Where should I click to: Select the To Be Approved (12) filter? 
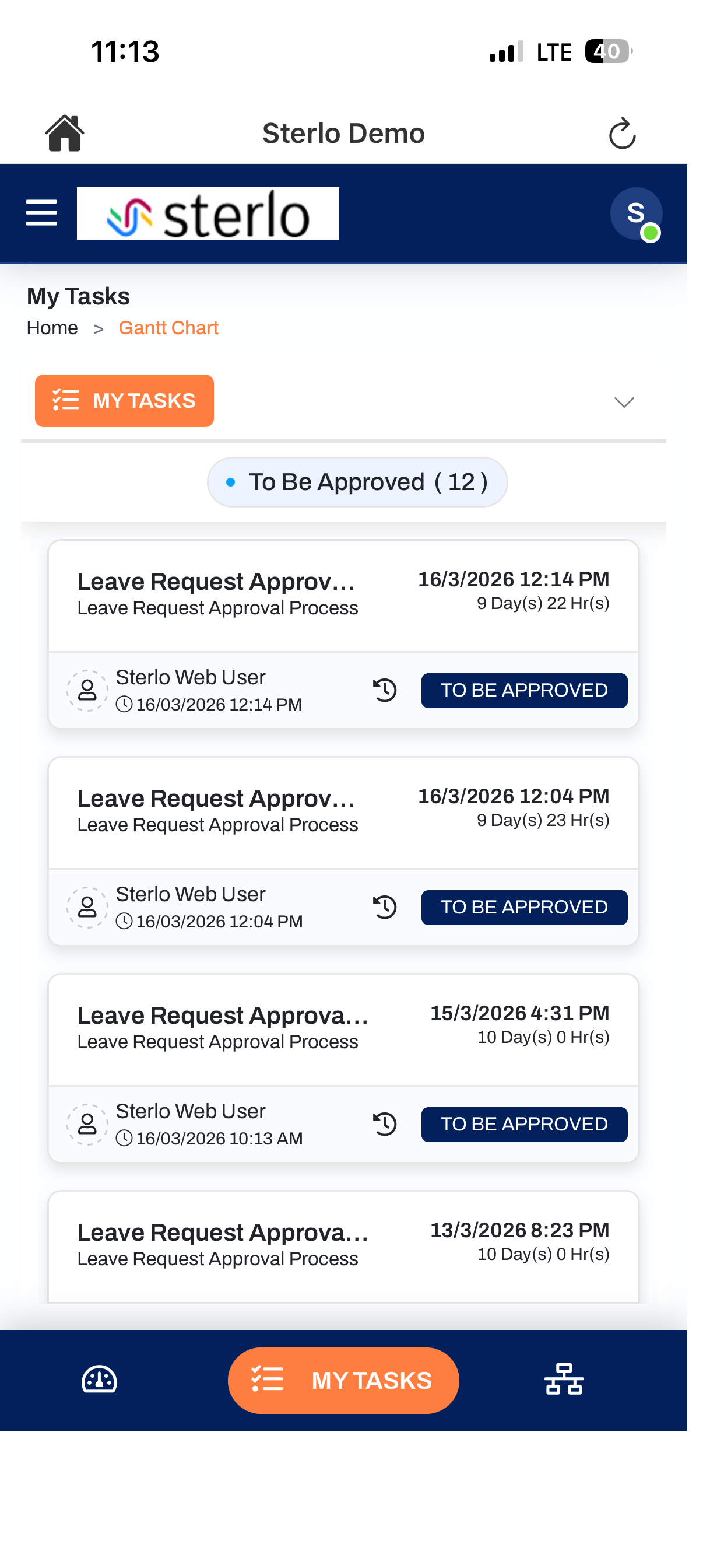(x=357, y=482)
